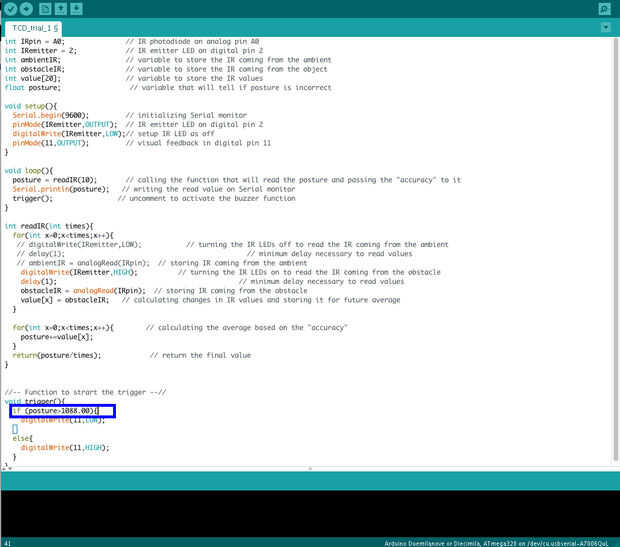Click the 'pinMode(11,OUTPUT);' line
This screenshot has width=620, height=547.
pos(51,143)
